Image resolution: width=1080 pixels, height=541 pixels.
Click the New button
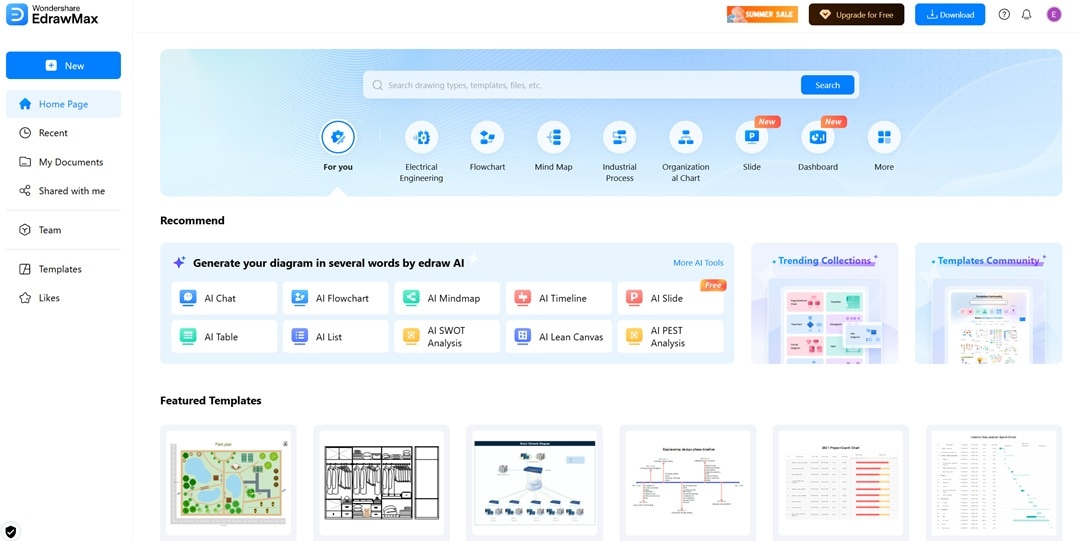tap(63, 65)
